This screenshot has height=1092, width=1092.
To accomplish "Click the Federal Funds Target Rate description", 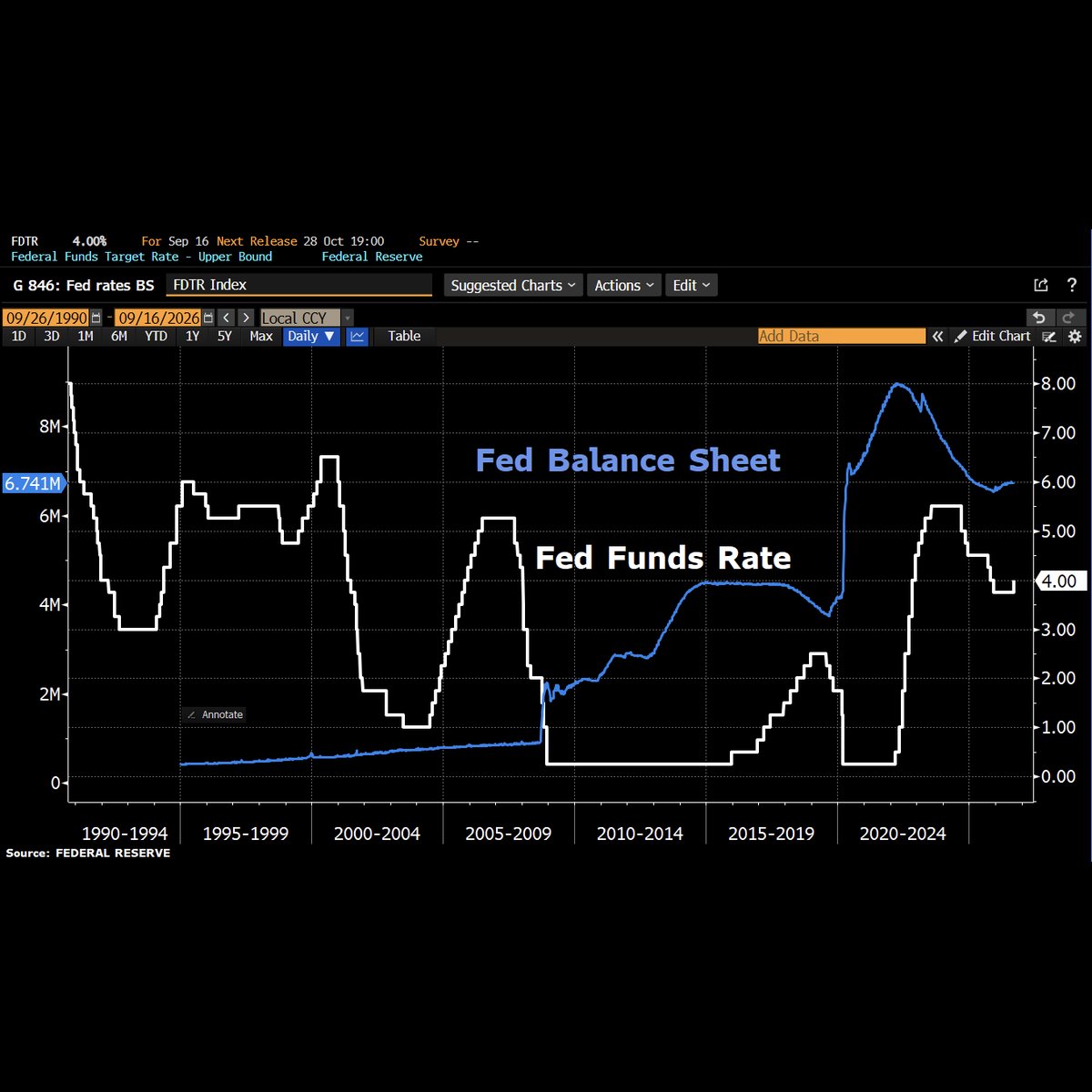I will [141, 257].
